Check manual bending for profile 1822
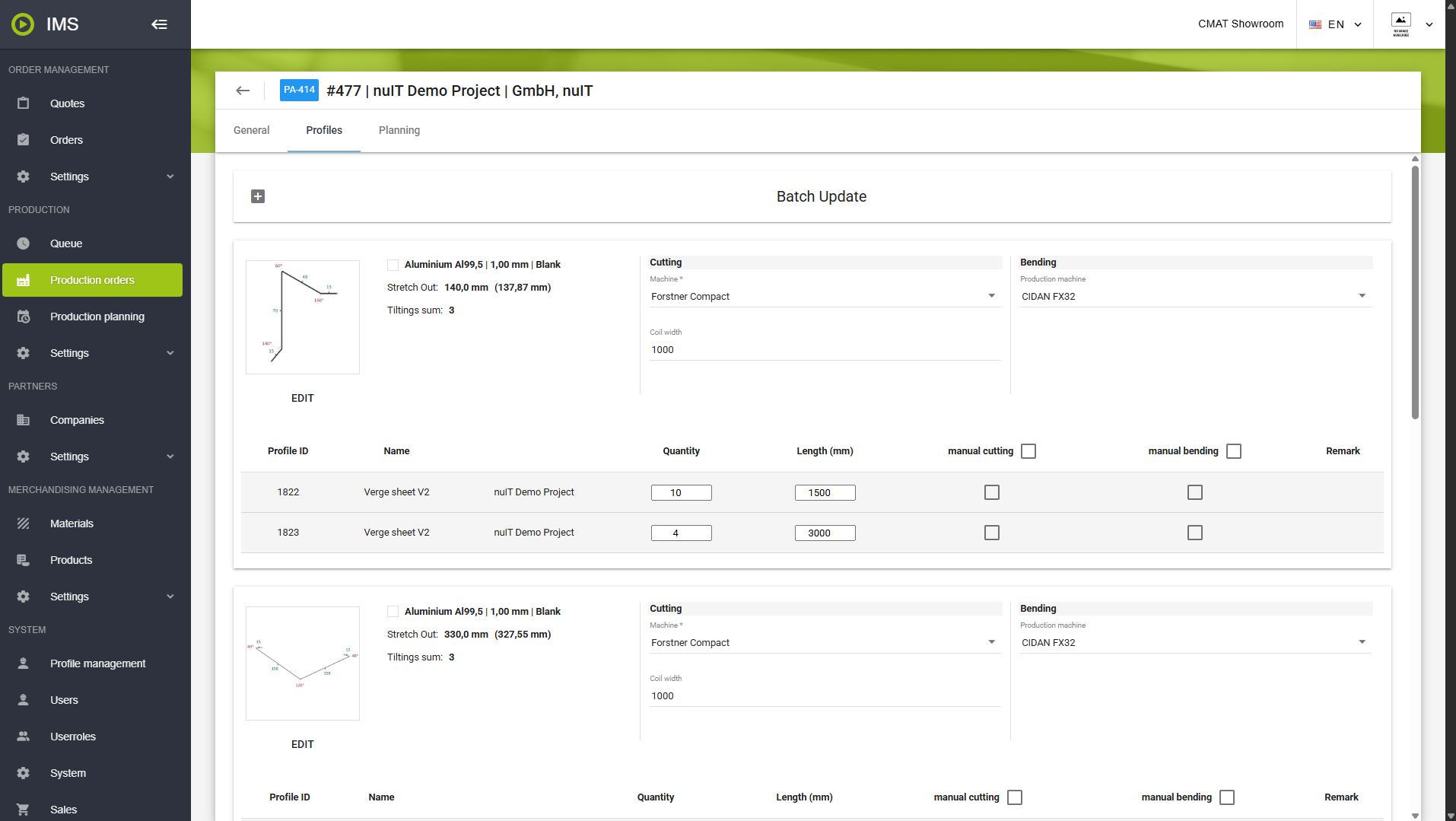Viewport: 1456px width, 821px height. [1195, 492]
